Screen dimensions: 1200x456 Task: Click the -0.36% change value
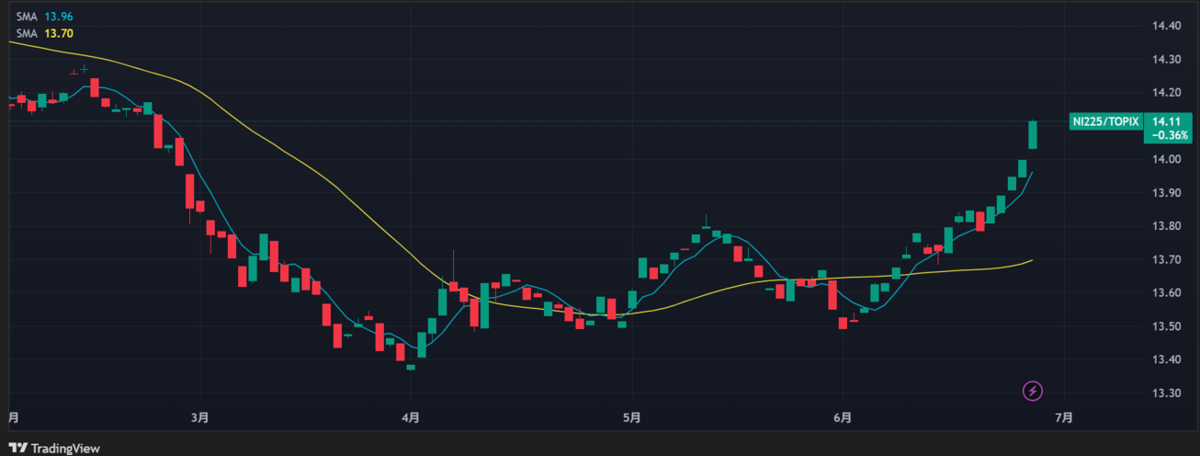click(x=1168, y=135)
